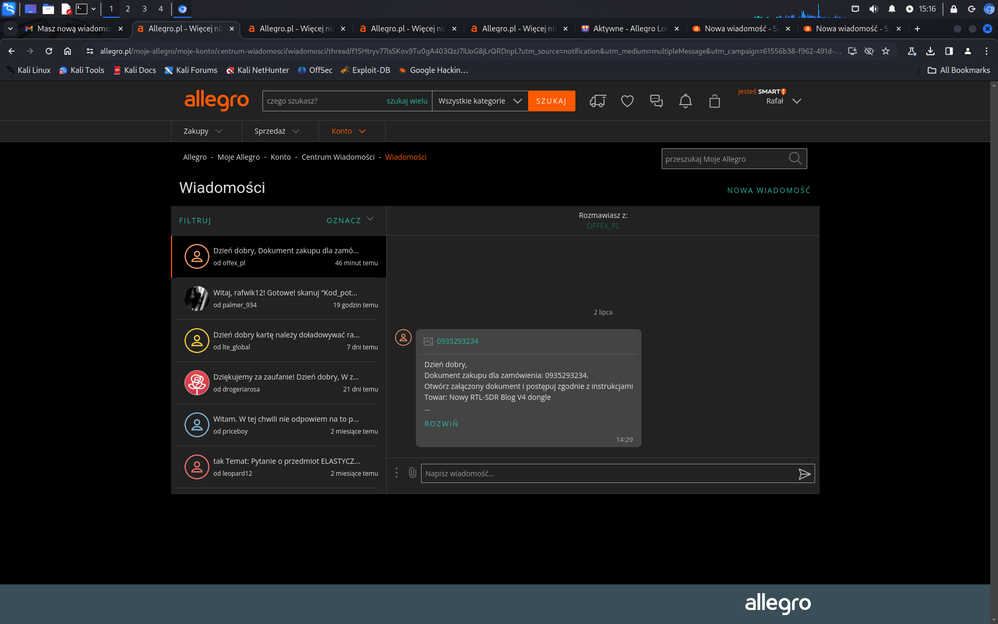Switch to the Masz nową wiadomość Gmail tab
Image resolution: width=998 pixels, height=624 pixels.
[73, 29]
